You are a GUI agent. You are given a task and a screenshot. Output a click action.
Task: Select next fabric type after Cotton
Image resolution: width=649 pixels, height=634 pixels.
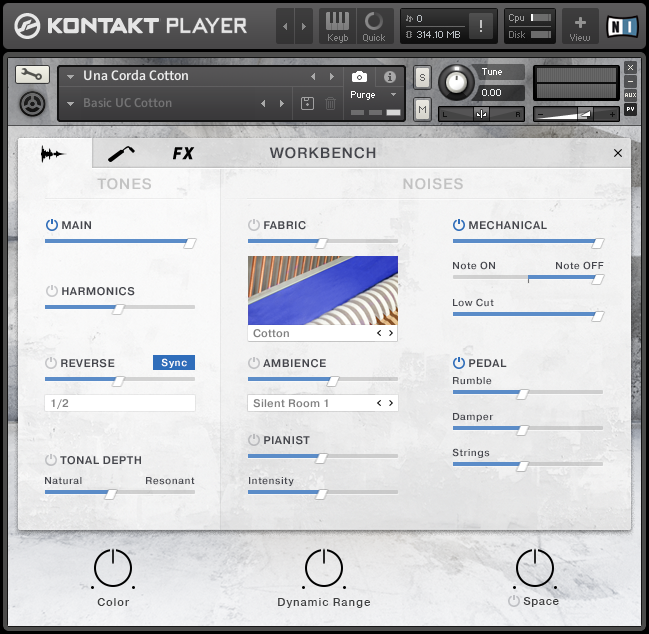pyautogui.click(x=391, y=333)
